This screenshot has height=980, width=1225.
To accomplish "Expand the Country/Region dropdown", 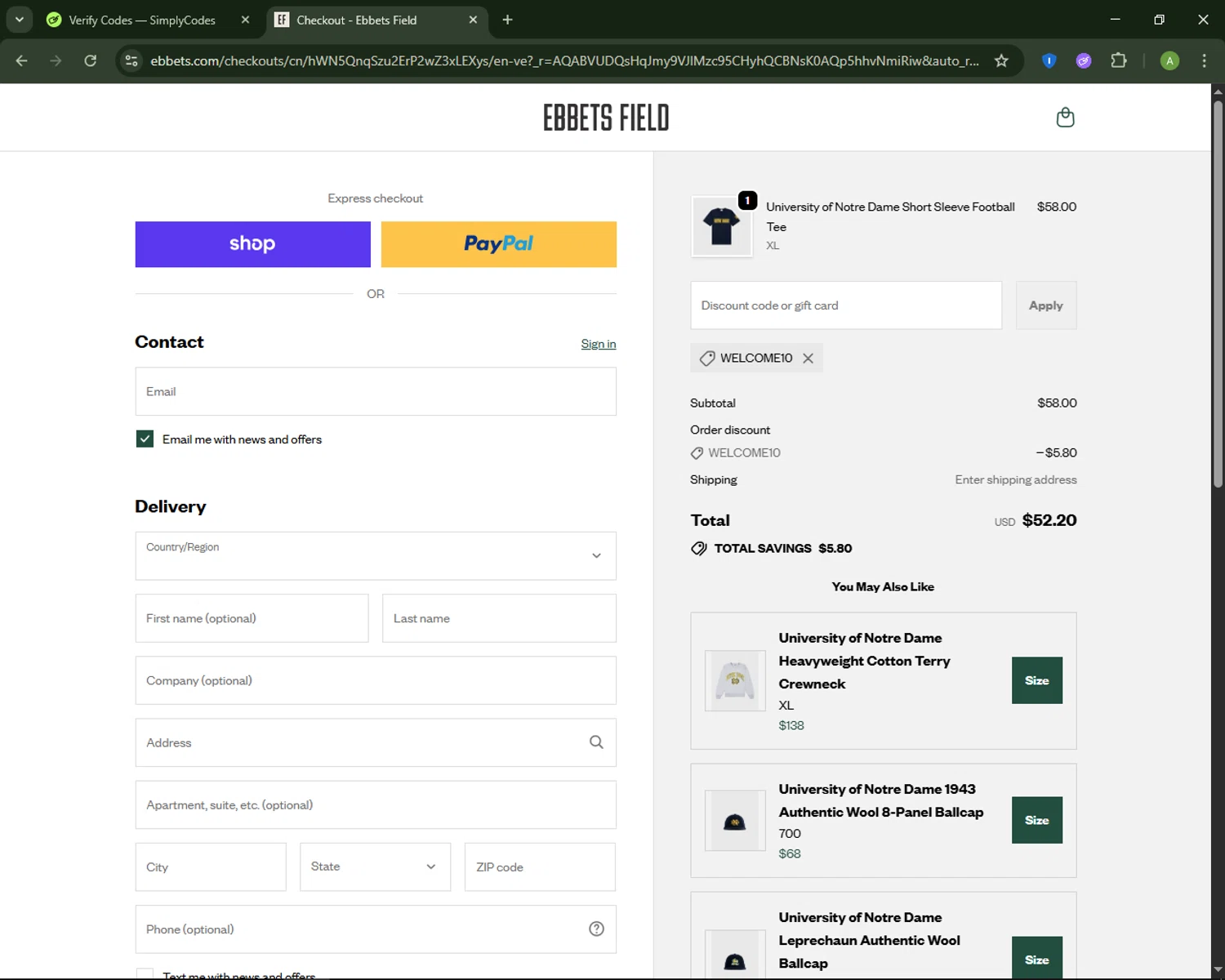I will 376,556.
